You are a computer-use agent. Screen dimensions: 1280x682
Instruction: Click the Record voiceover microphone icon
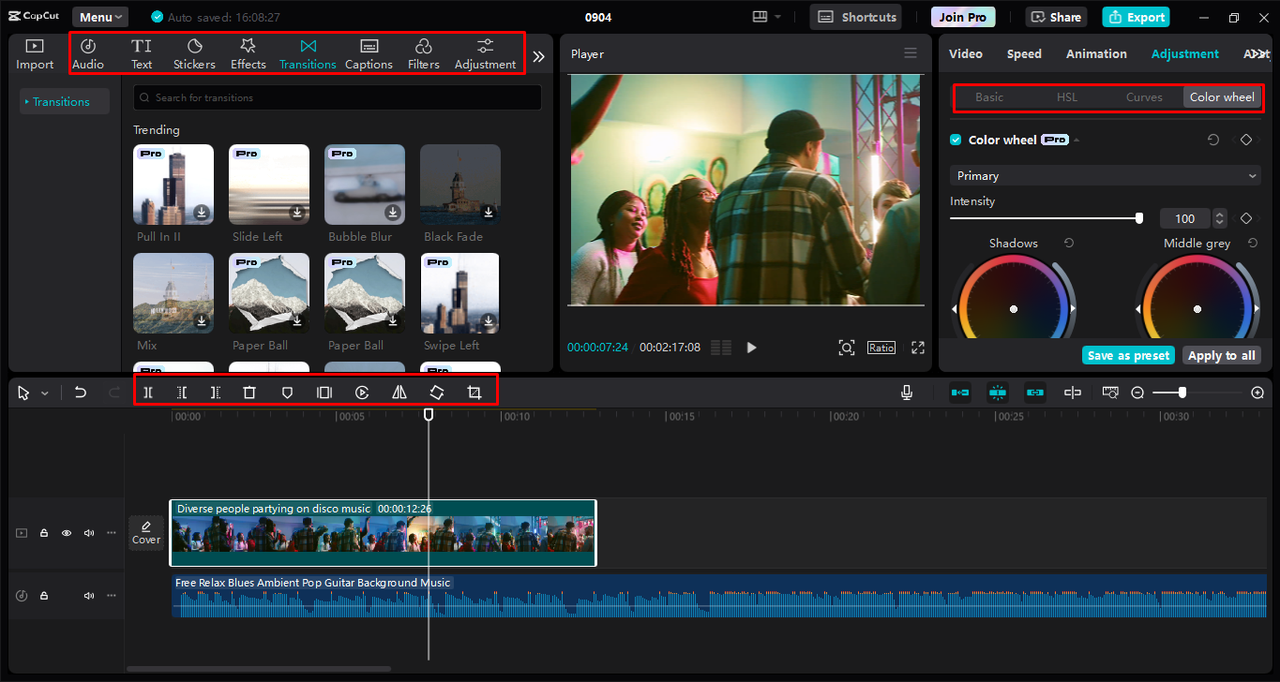click(x=907, y=393)
